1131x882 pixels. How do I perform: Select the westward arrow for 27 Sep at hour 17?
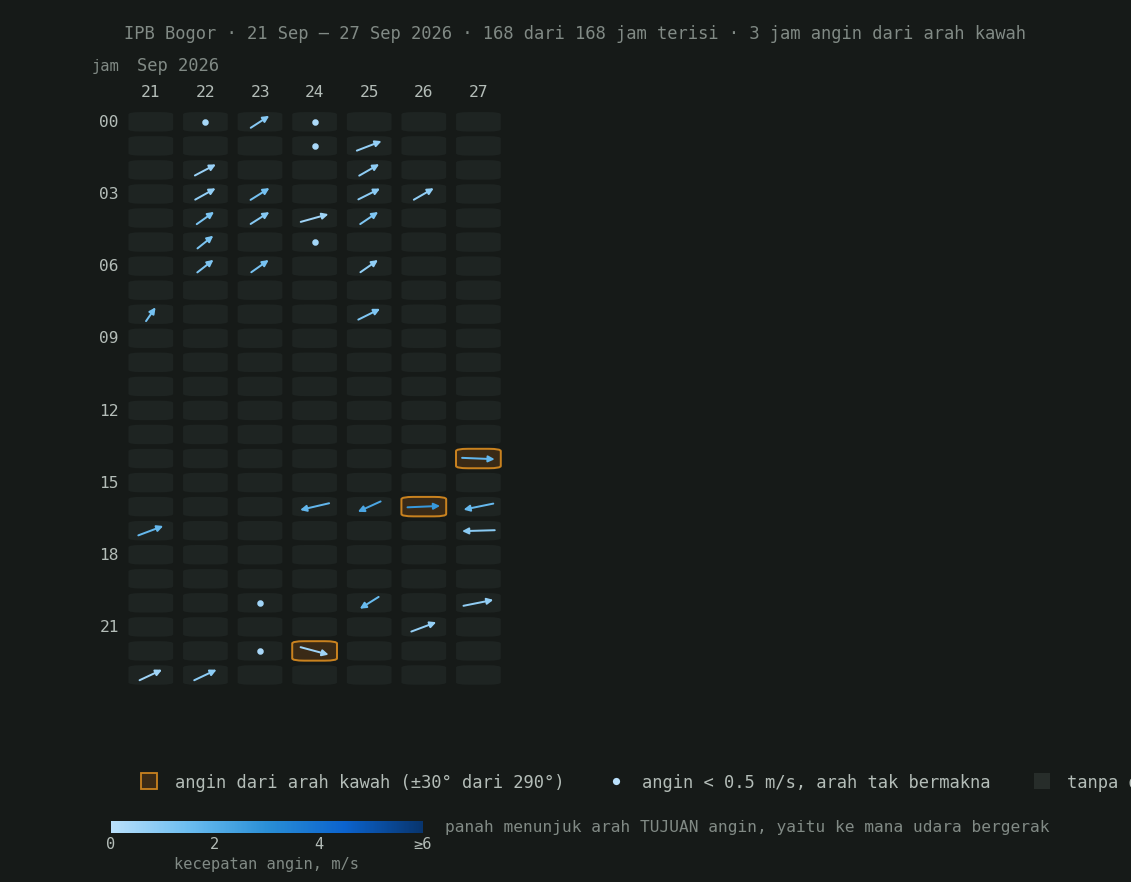(x=479, y=531)
